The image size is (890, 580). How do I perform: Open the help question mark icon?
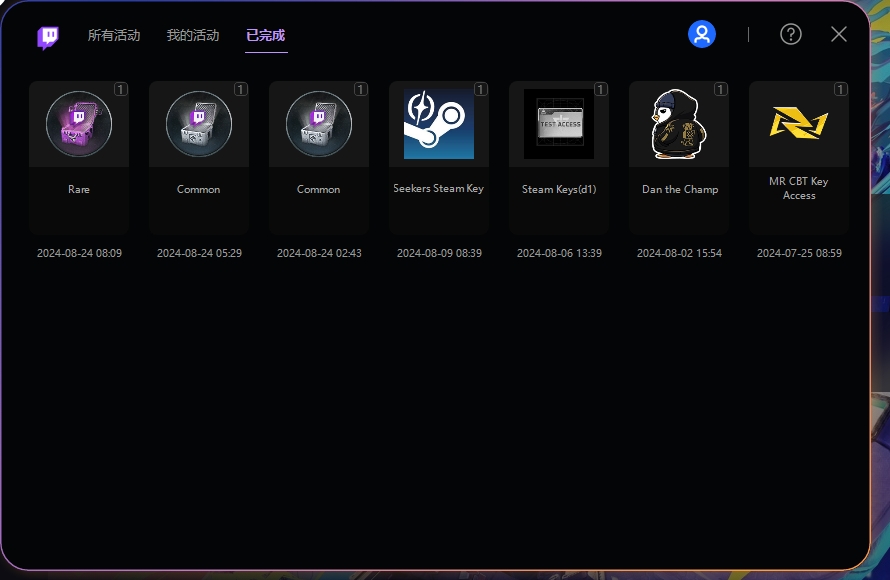click(x=791, y=35)
